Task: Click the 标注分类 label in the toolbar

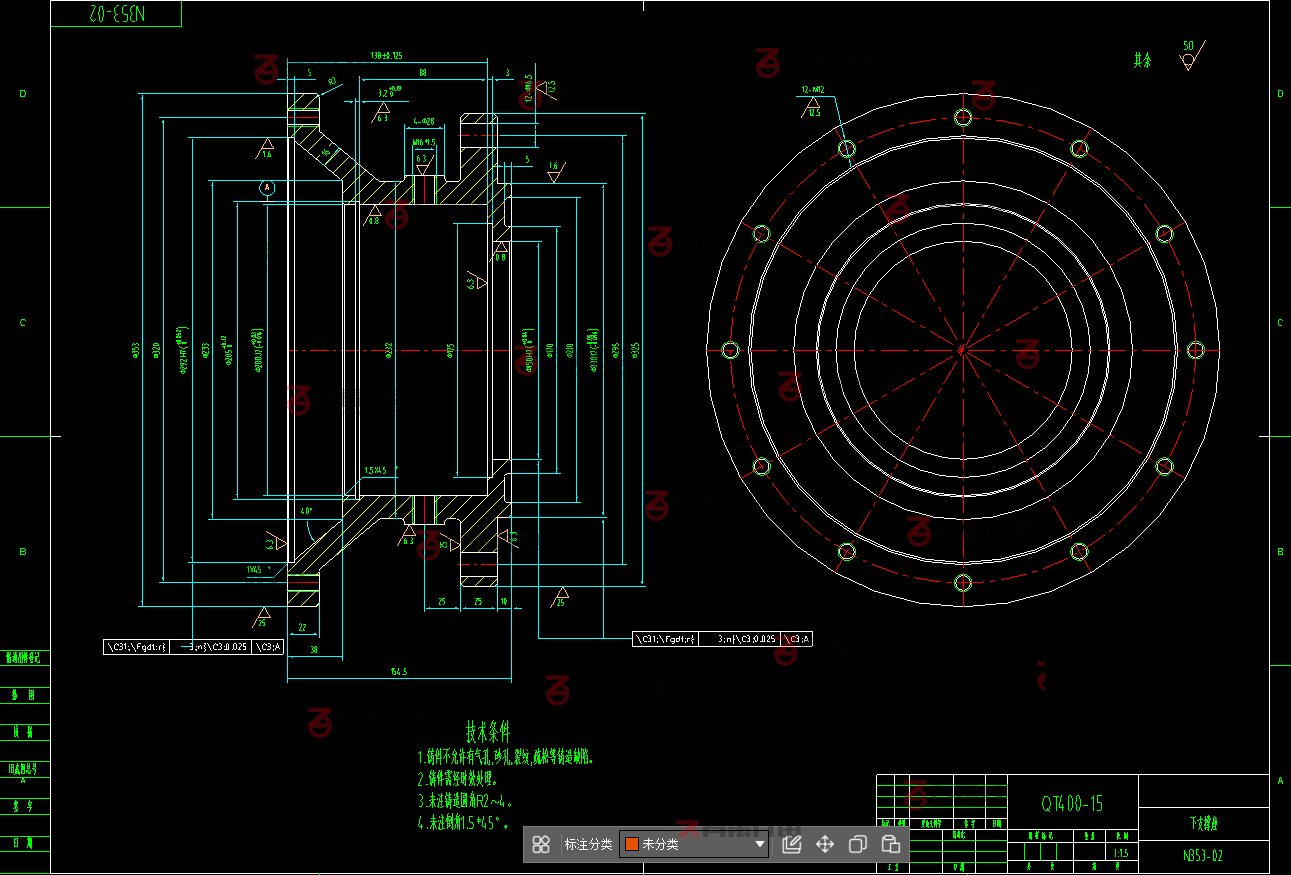Action: [588, 844]
